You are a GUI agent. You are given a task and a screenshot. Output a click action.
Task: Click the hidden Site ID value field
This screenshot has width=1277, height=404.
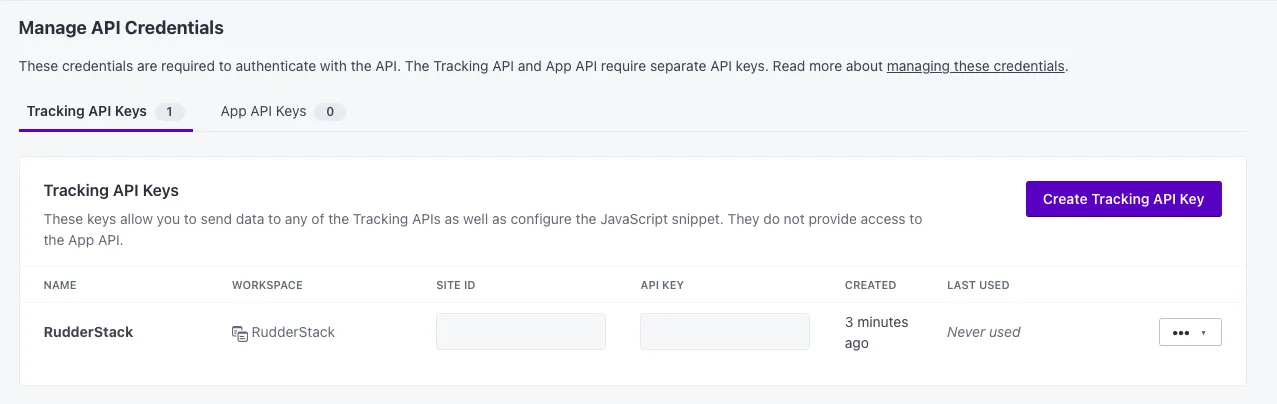(520, 332)
